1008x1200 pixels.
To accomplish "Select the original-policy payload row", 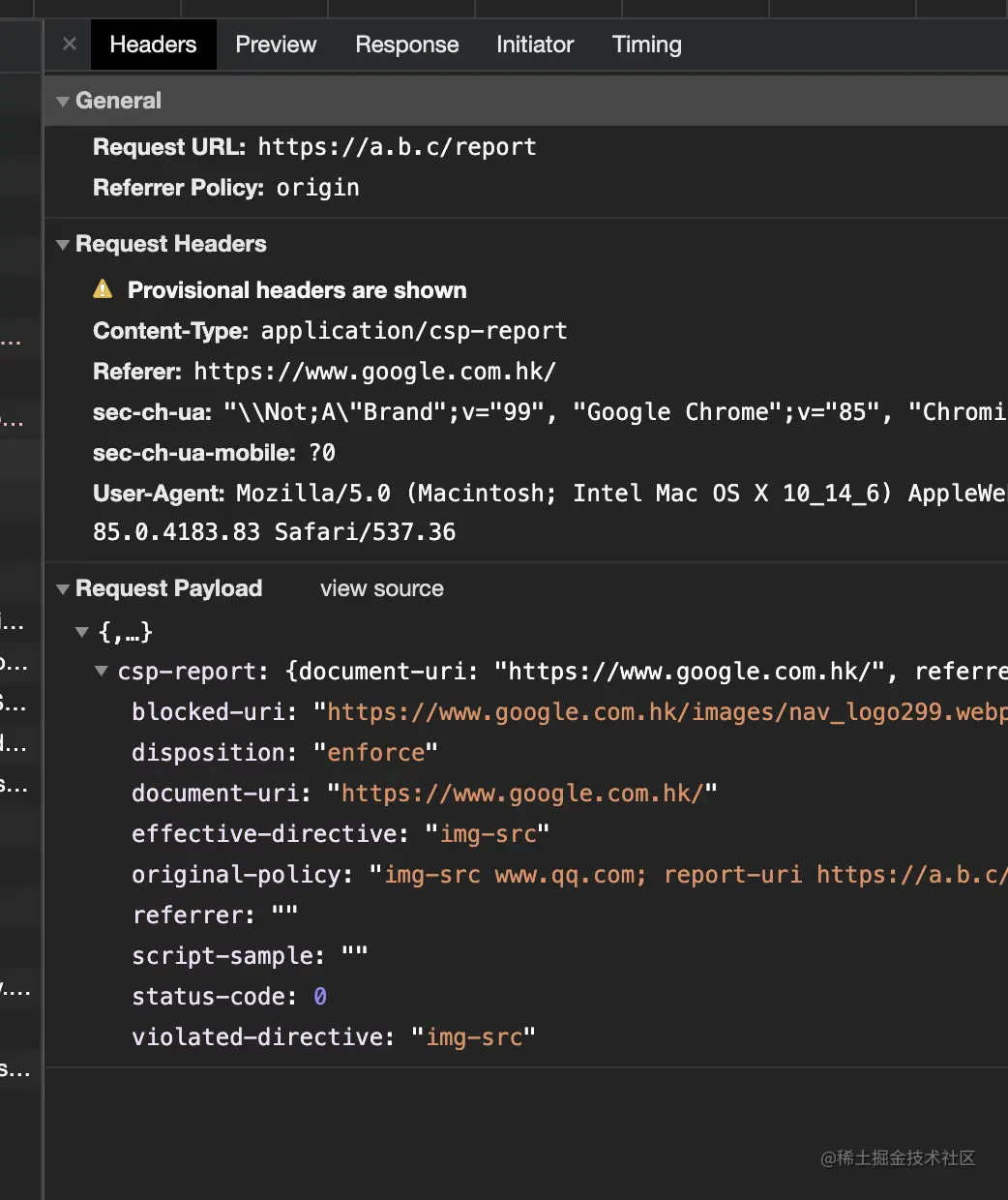I will [570, 875].
